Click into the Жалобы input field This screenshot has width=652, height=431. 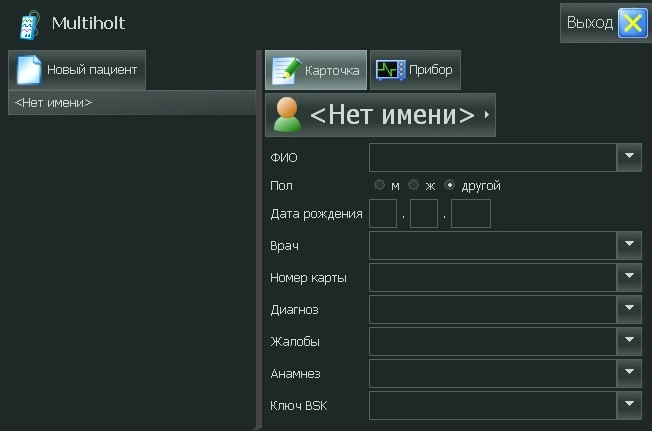click(493, 341)
